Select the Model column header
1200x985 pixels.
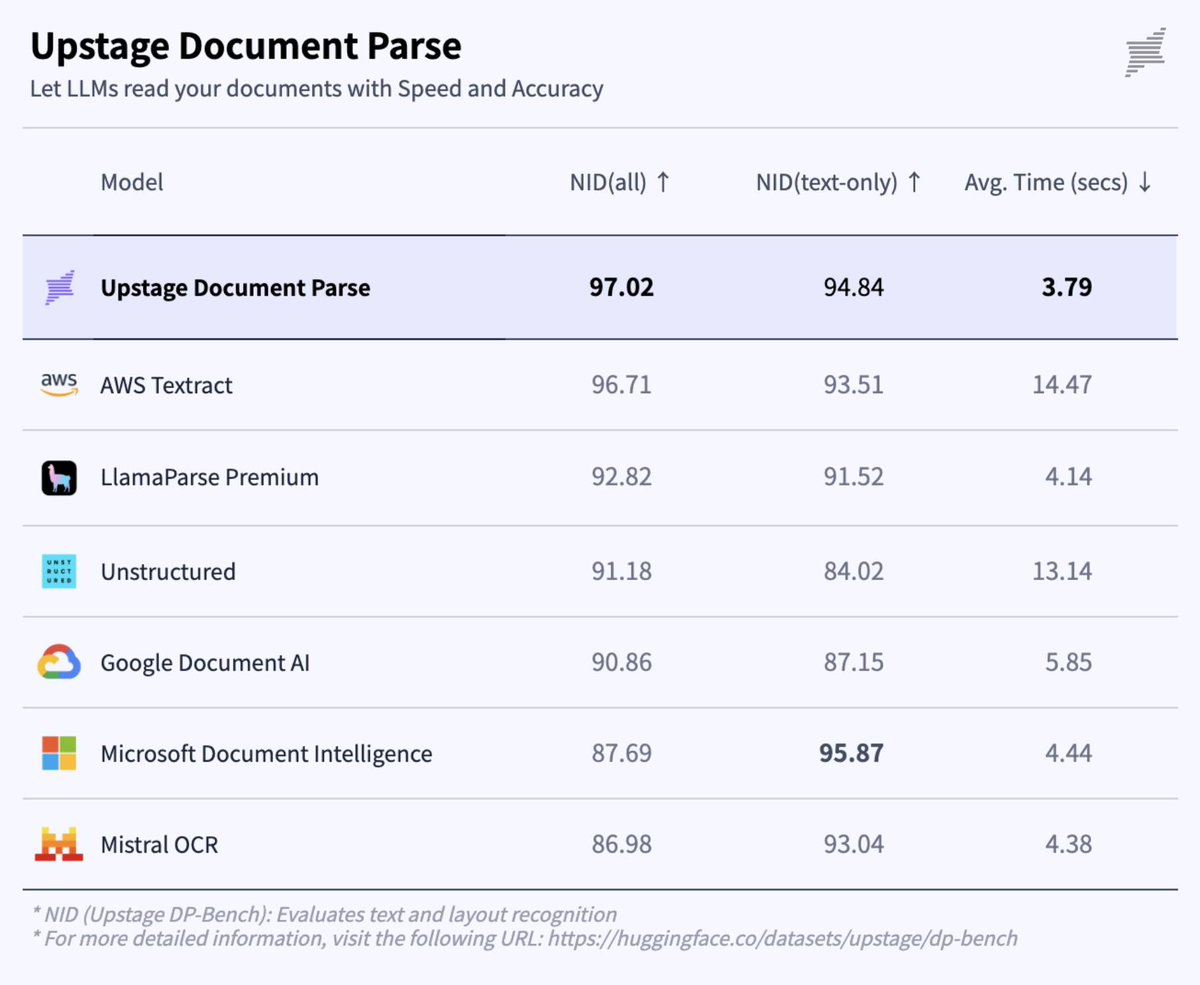point(132,182)
